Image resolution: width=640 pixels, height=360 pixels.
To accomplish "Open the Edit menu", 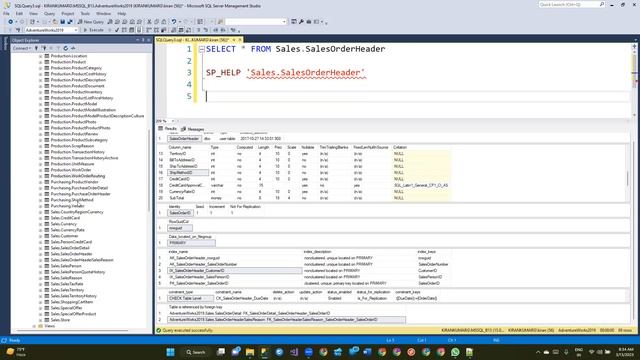I will pyautogui.click(x=19, y=13).
